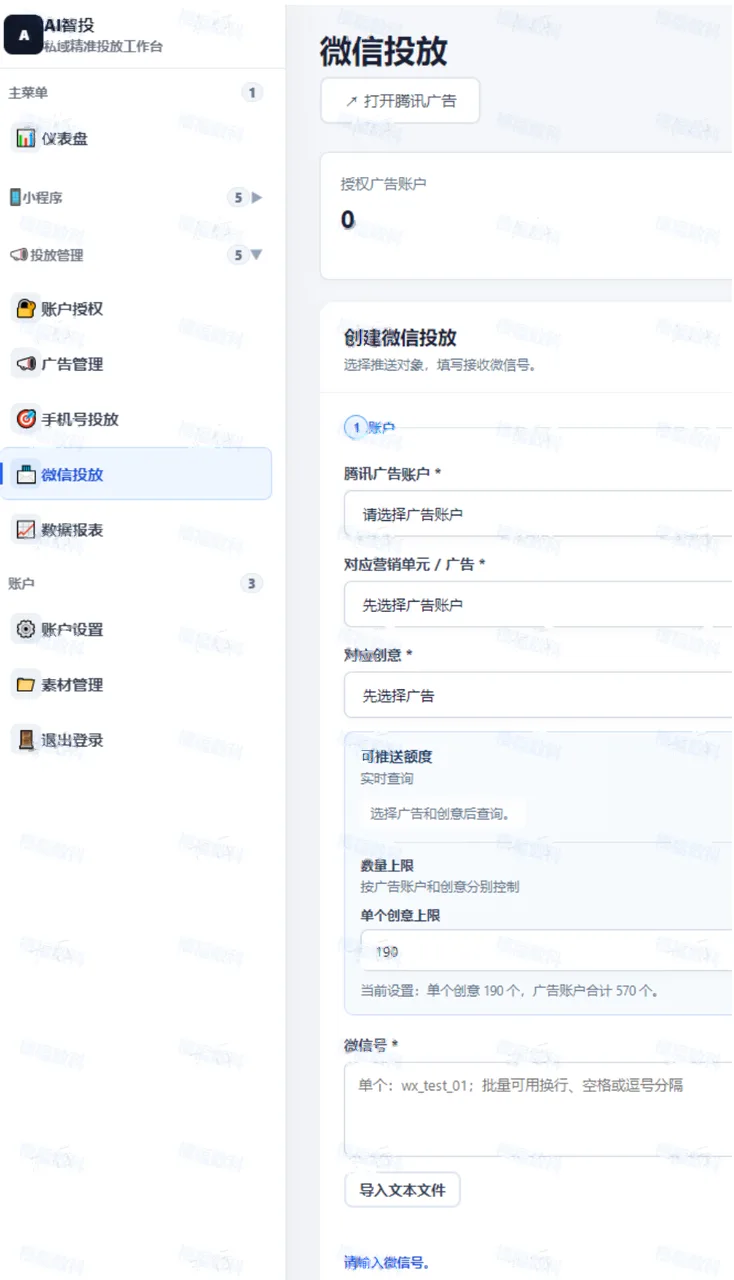Open the 仪表盘 menu item
Screen dimensions: 734x1280
pos(136,138)
